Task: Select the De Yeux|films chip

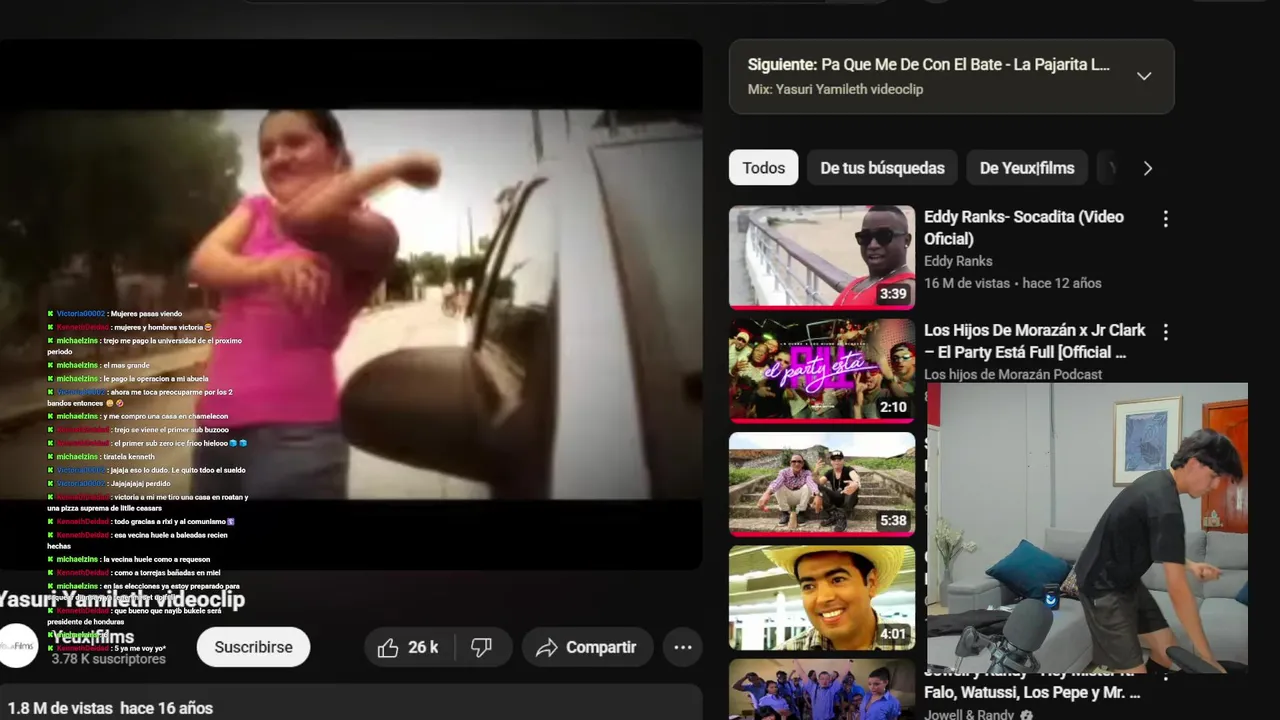Action: 1027,168
